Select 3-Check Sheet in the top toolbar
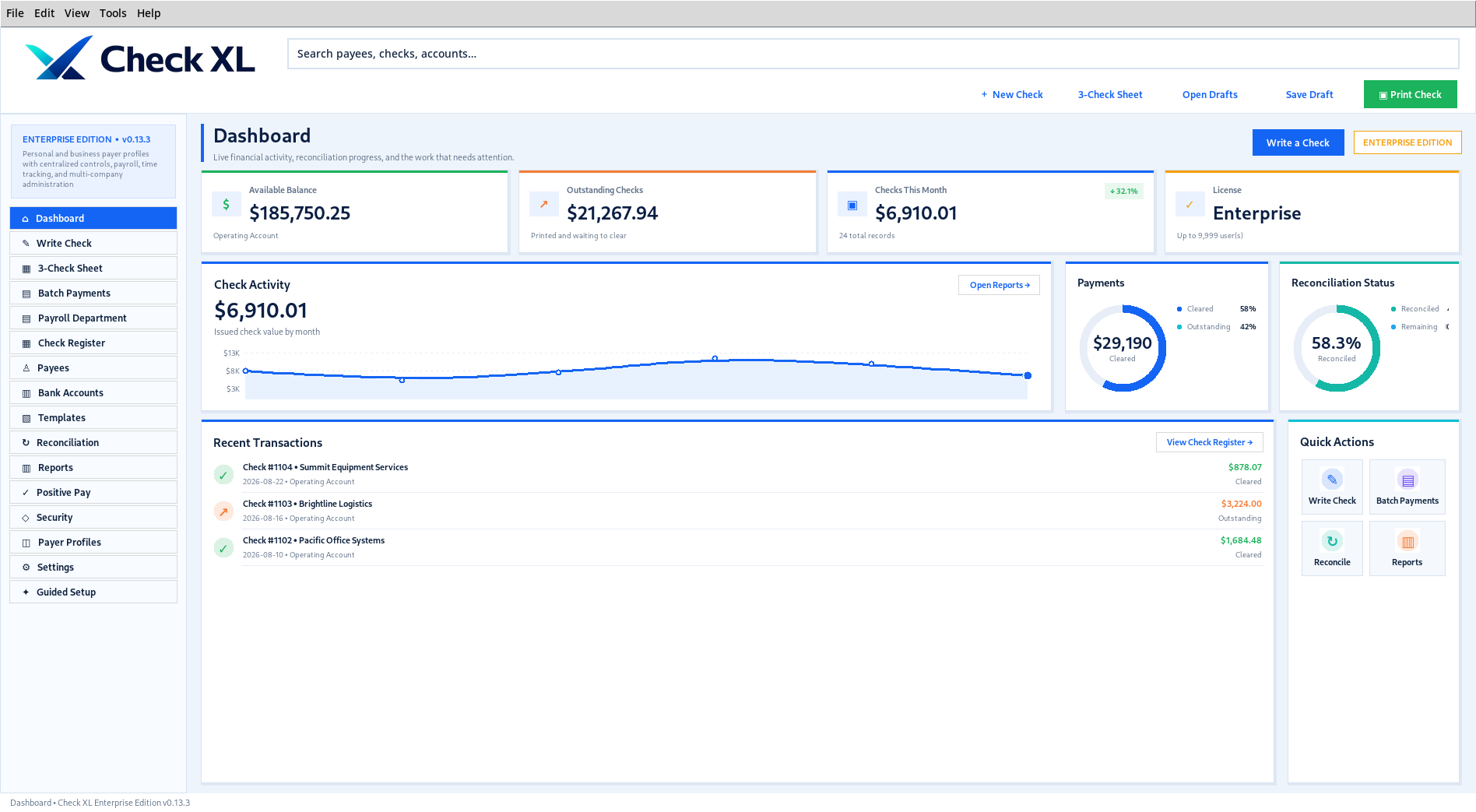The image size is (1476, 812). point(1110,94)
